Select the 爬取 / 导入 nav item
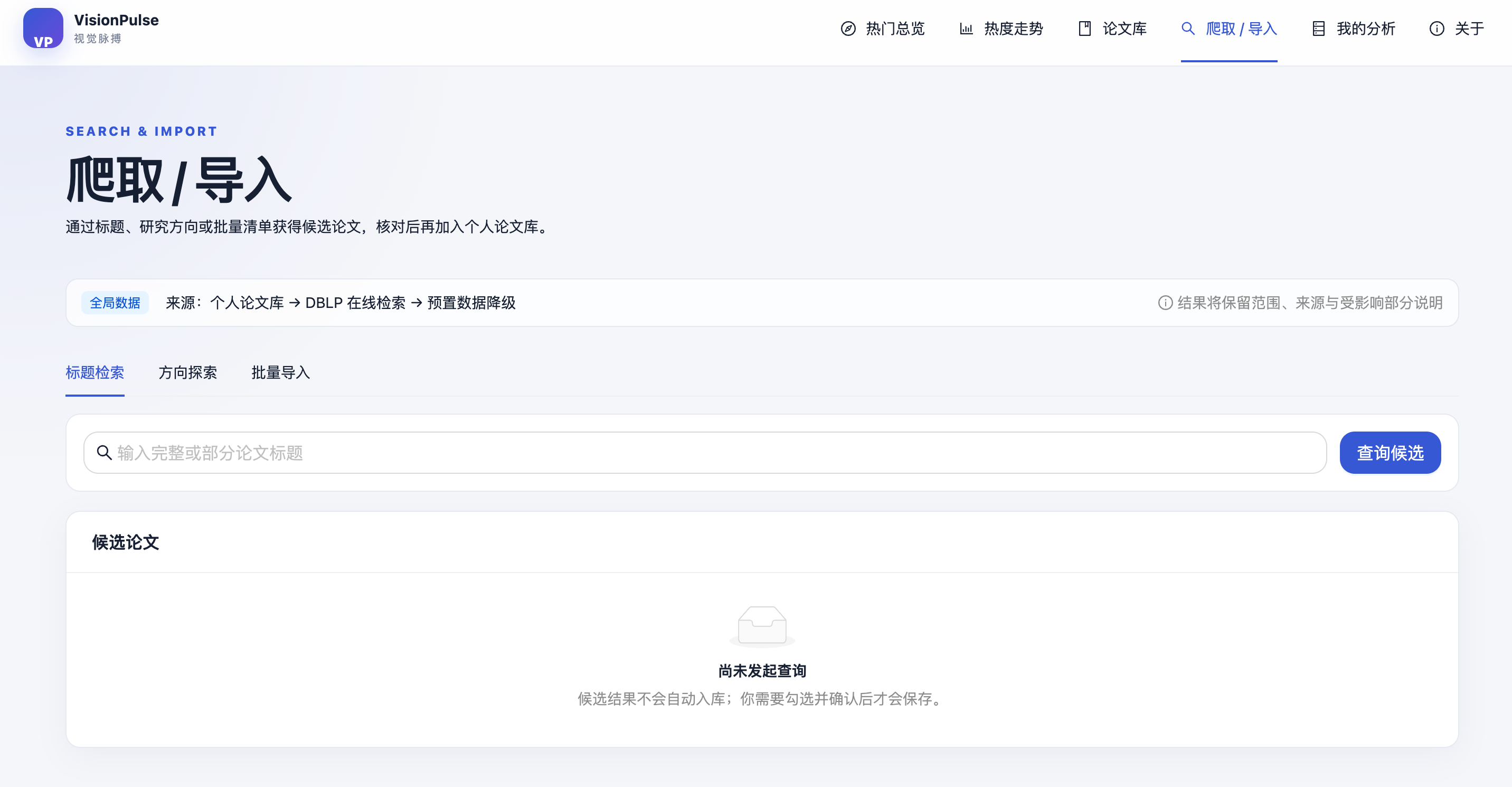1512x787 pixels. tap(1229, 29)
